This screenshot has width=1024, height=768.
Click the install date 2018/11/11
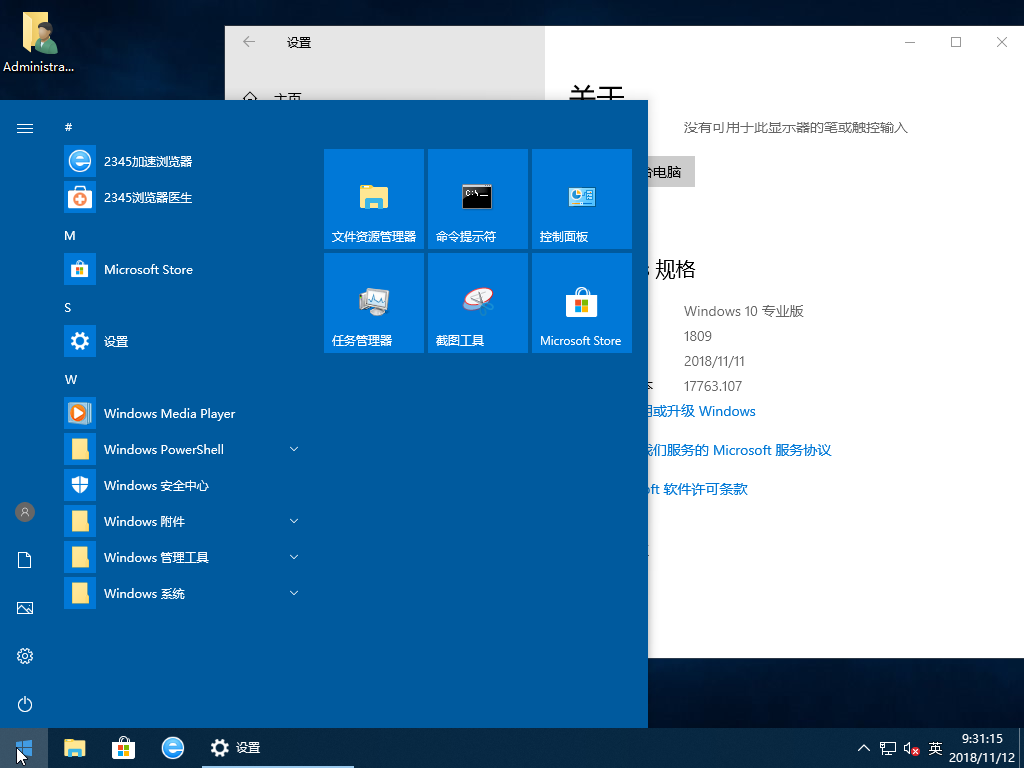714,361
